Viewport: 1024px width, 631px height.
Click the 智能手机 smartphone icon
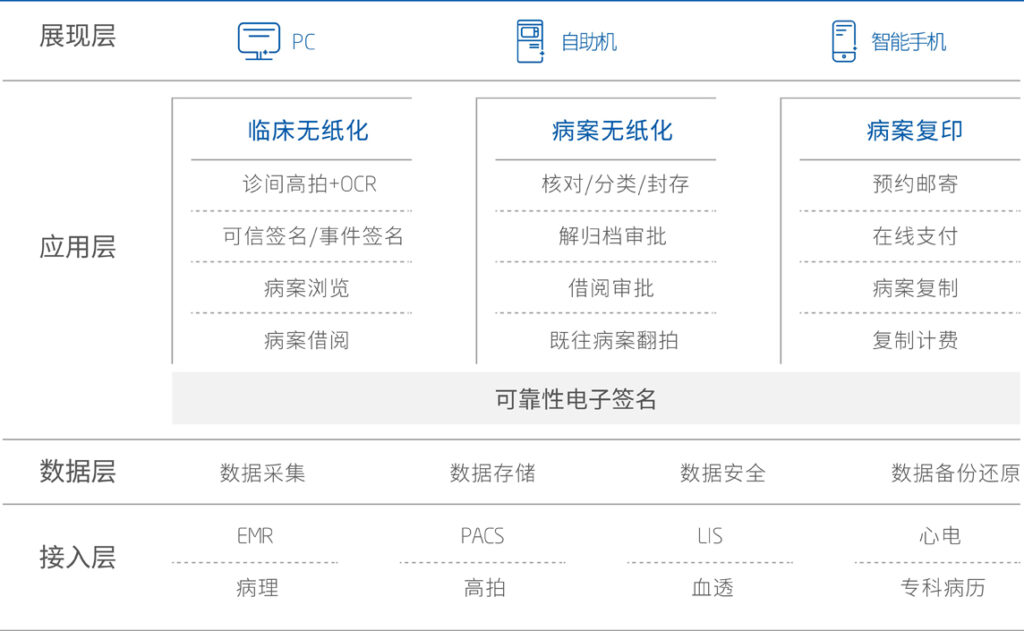(843, 41)
